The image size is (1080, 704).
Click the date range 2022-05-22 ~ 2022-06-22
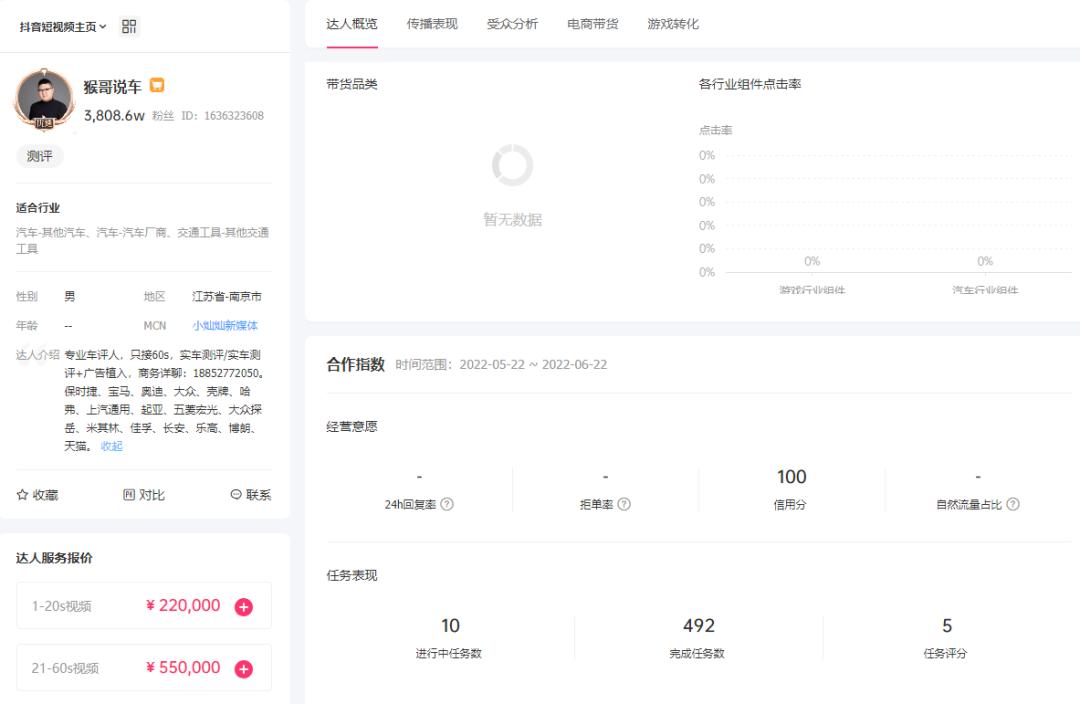(533, 364)
